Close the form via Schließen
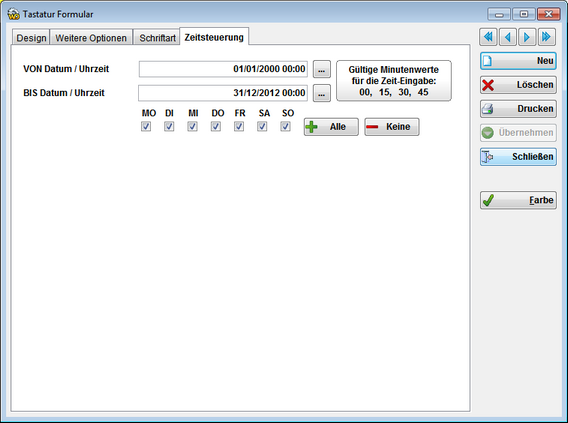 coord(518,157)
